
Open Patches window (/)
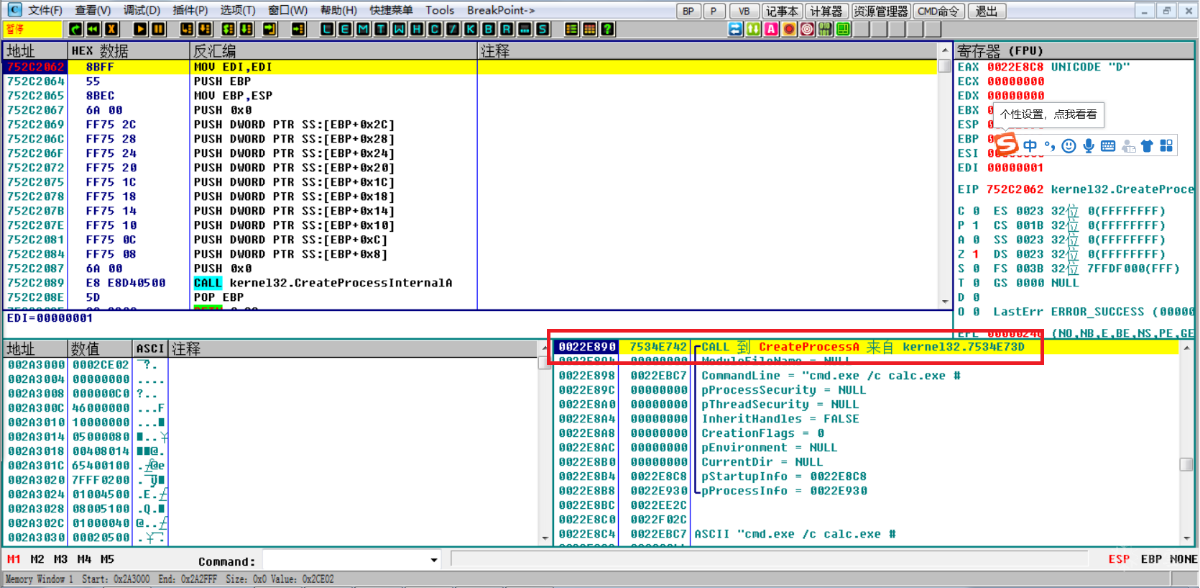click(x=452, y=29)
